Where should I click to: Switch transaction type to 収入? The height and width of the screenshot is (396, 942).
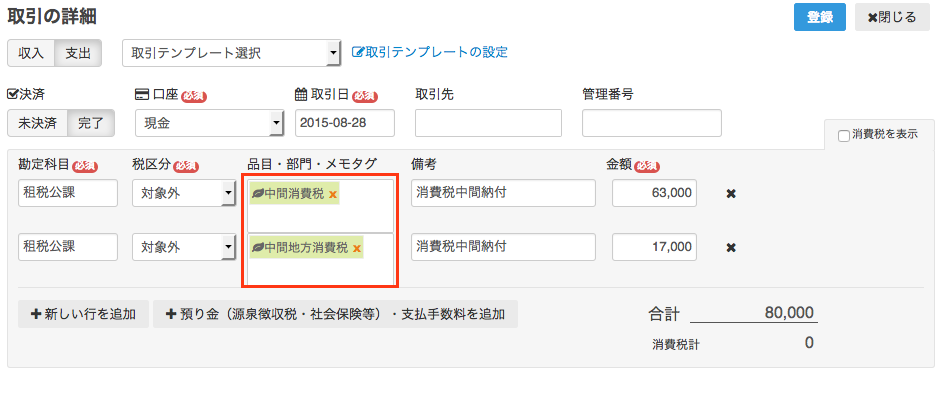31,53
